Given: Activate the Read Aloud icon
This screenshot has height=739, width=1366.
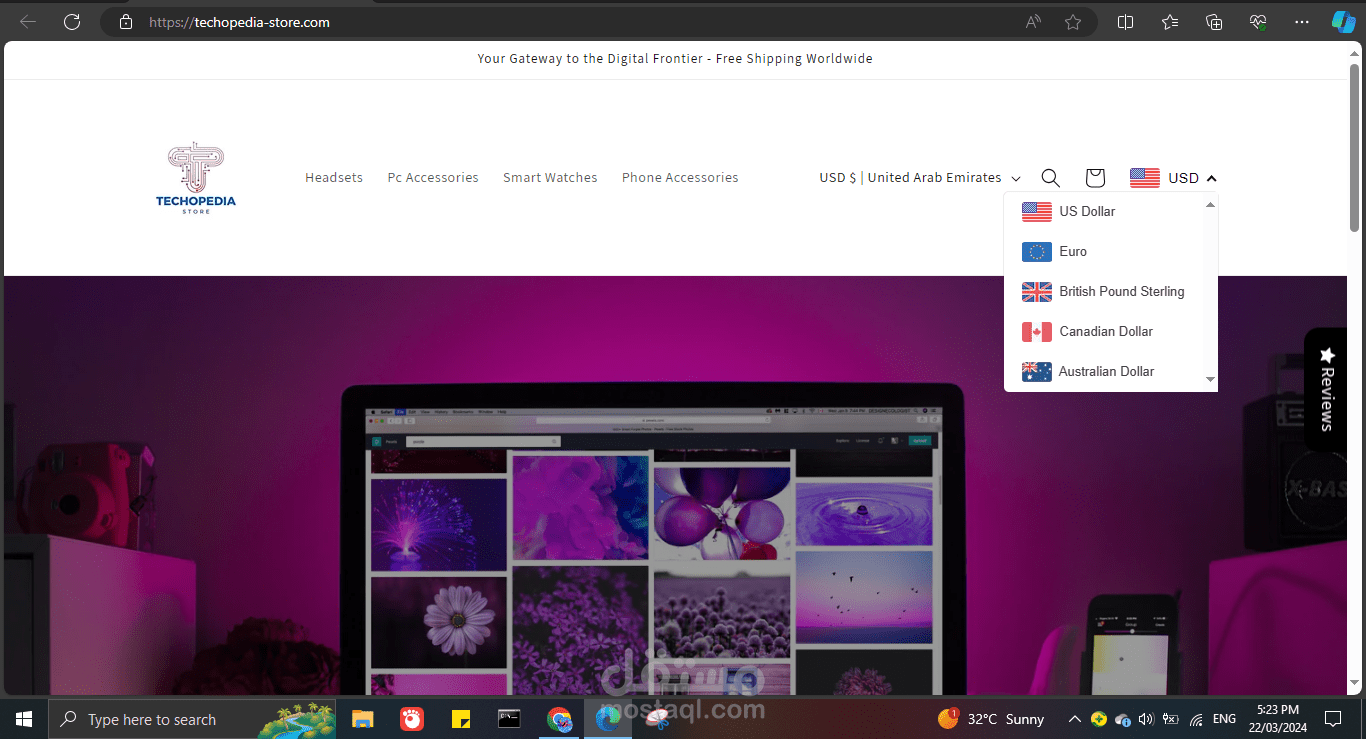Looking at the screenshot, I should 1033,22.
